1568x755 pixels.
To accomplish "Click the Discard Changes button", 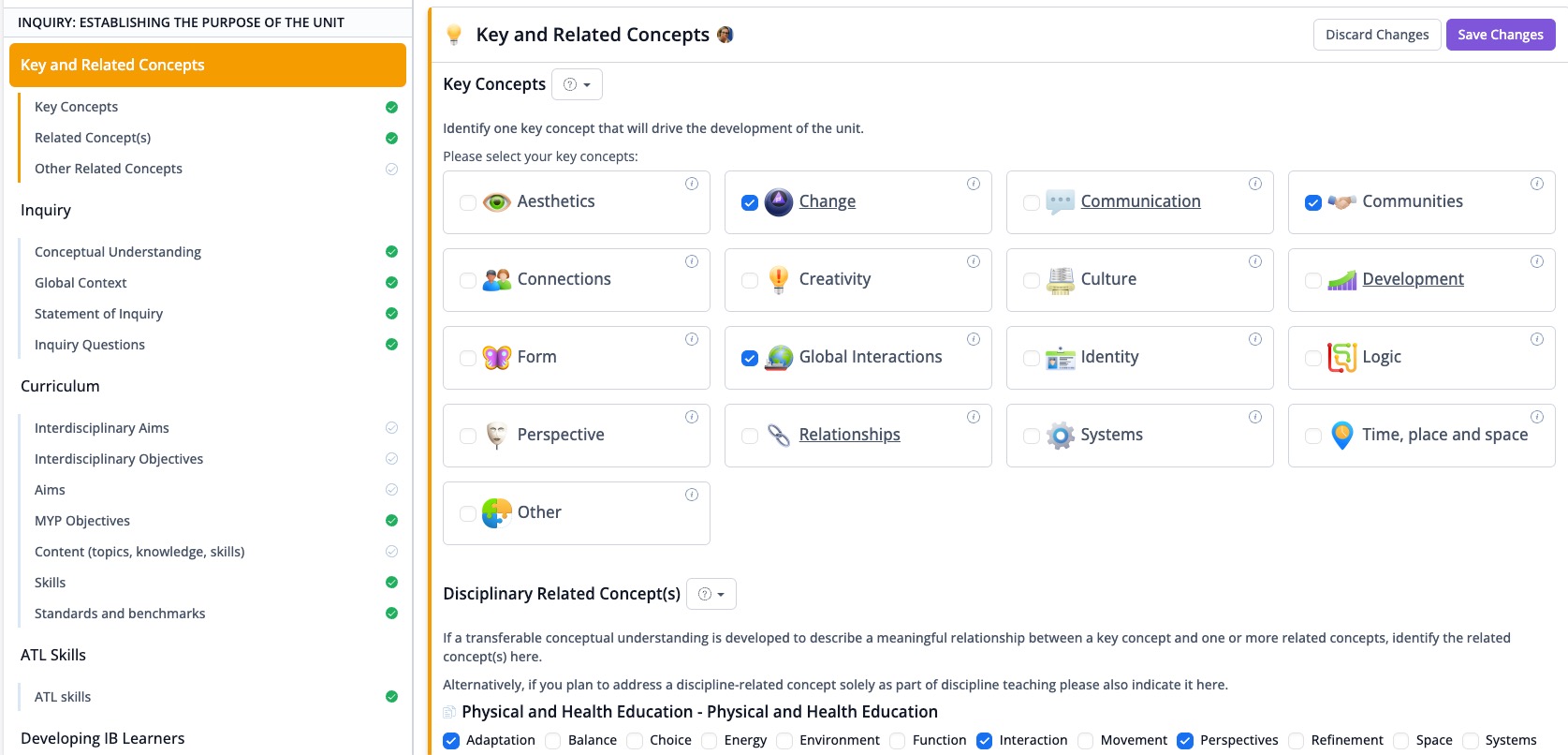I will click(1377, 35).
